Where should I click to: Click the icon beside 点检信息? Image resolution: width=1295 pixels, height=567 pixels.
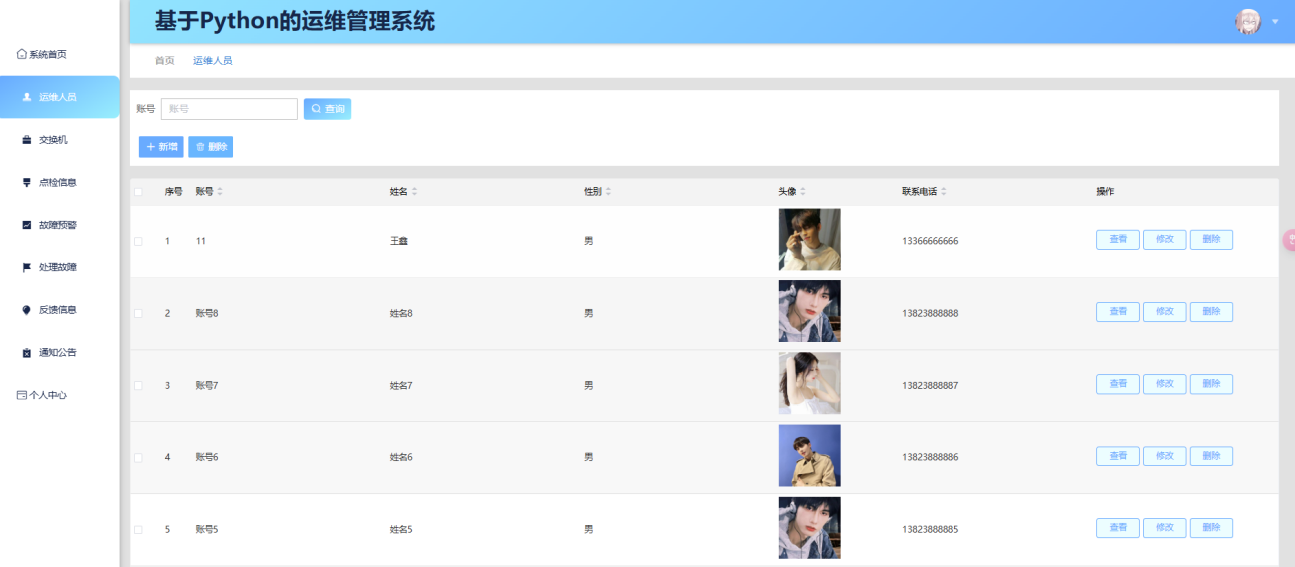(x=27, y=182)
